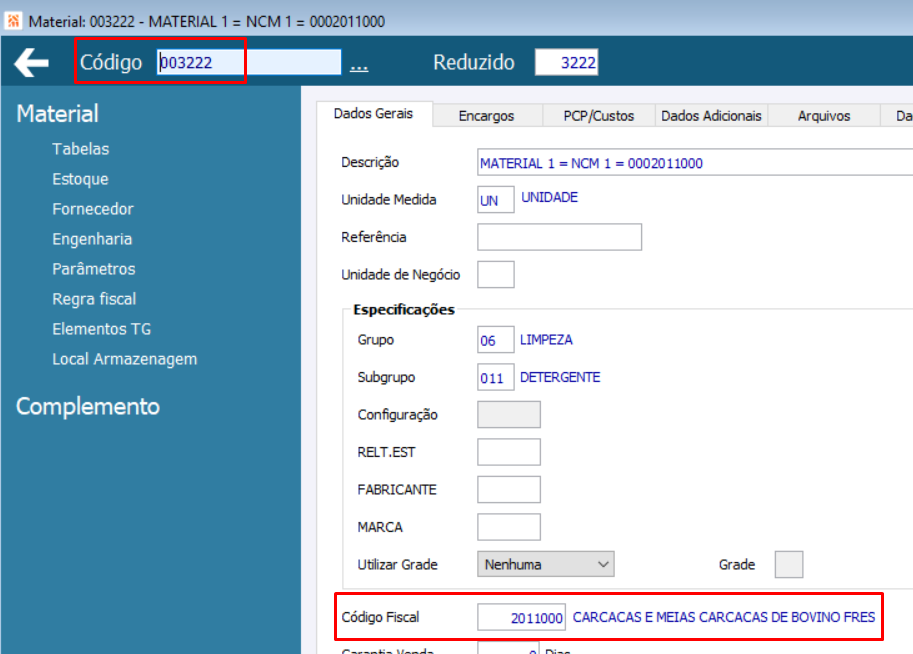
Task: Click the app icon in the title bar
Action: 13,21
